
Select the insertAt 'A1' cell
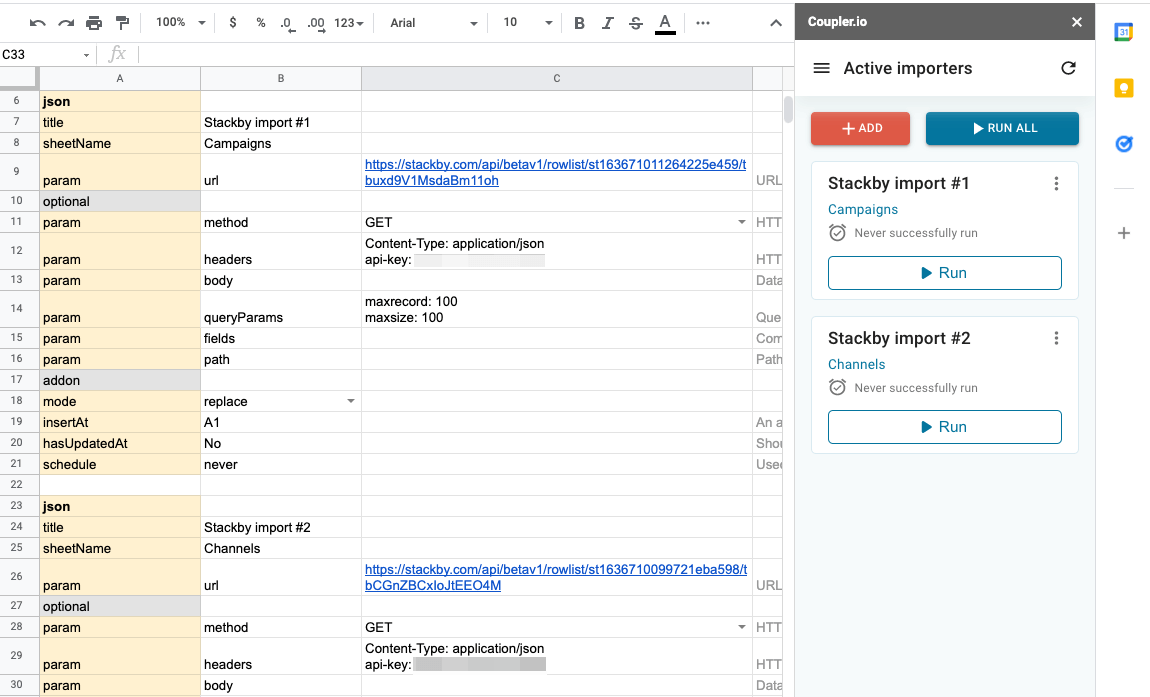(x=281, y=423)
